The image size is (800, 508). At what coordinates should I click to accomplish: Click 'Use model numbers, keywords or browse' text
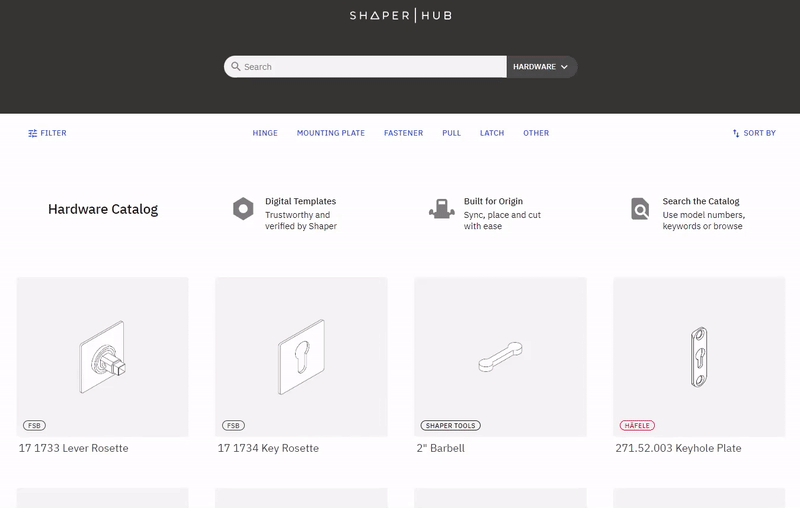pos(704,221)
